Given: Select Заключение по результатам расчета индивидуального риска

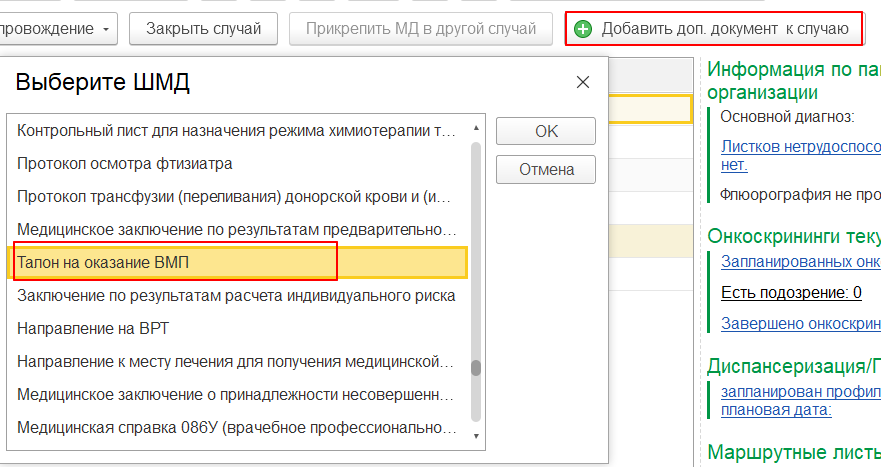Looking at the screenshot, I should pyautogui.click(x=237, y=296).
